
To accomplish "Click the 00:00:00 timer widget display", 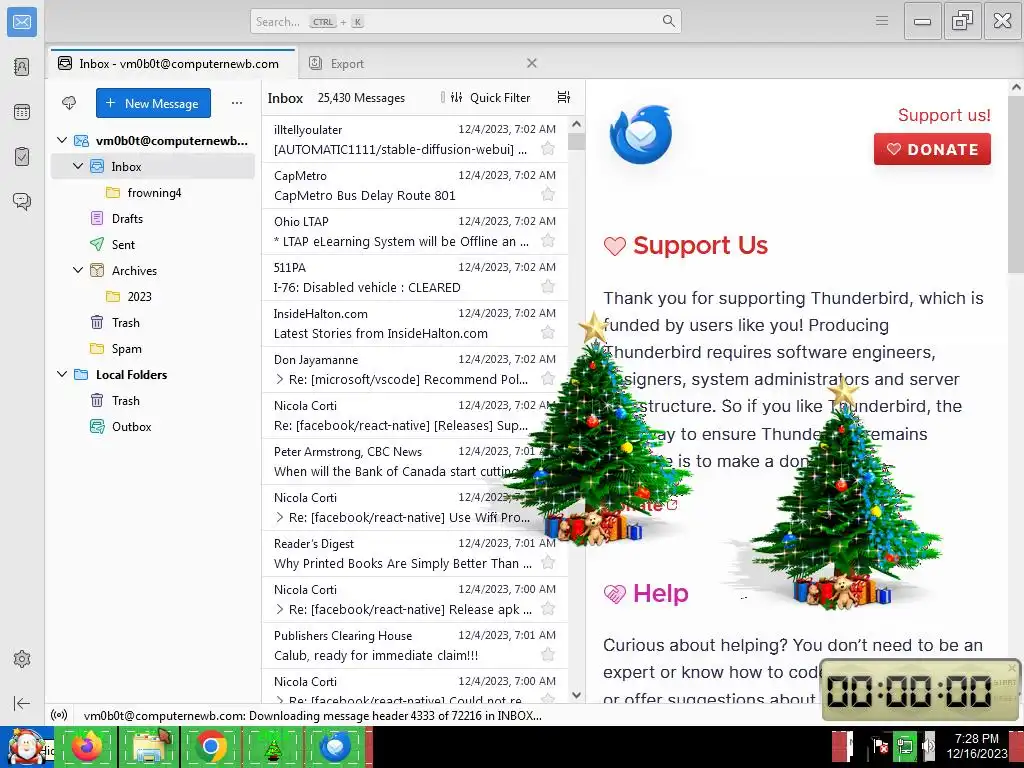I will click(x=909, y=690).
